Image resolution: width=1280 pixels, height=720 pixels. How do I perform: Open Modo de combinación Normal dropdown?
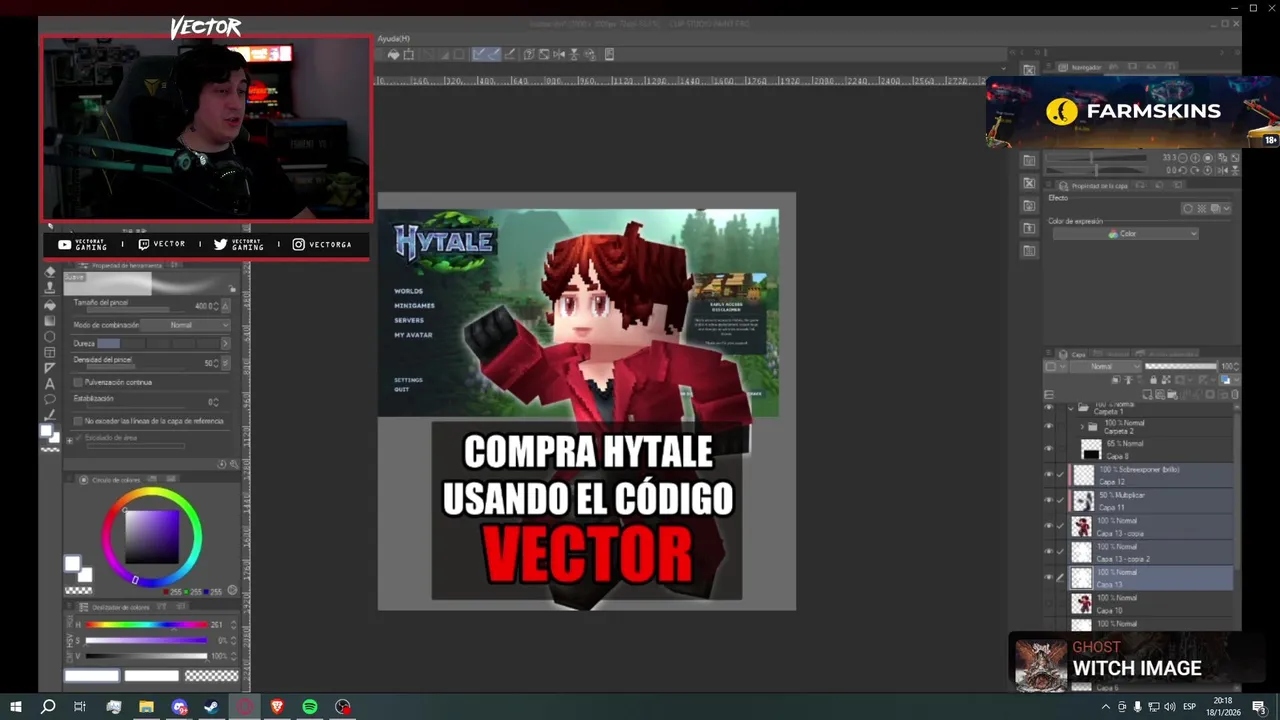click(185, 325)
